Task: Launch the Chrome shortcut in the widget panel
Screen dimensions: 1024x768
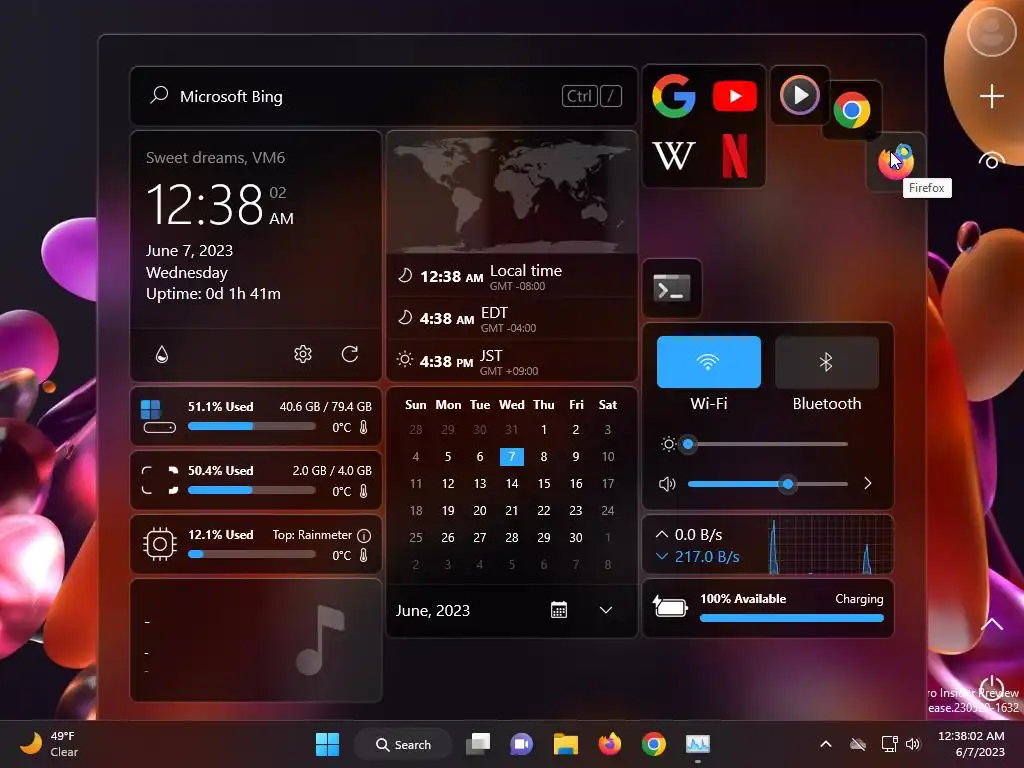Action: point(852,110)
